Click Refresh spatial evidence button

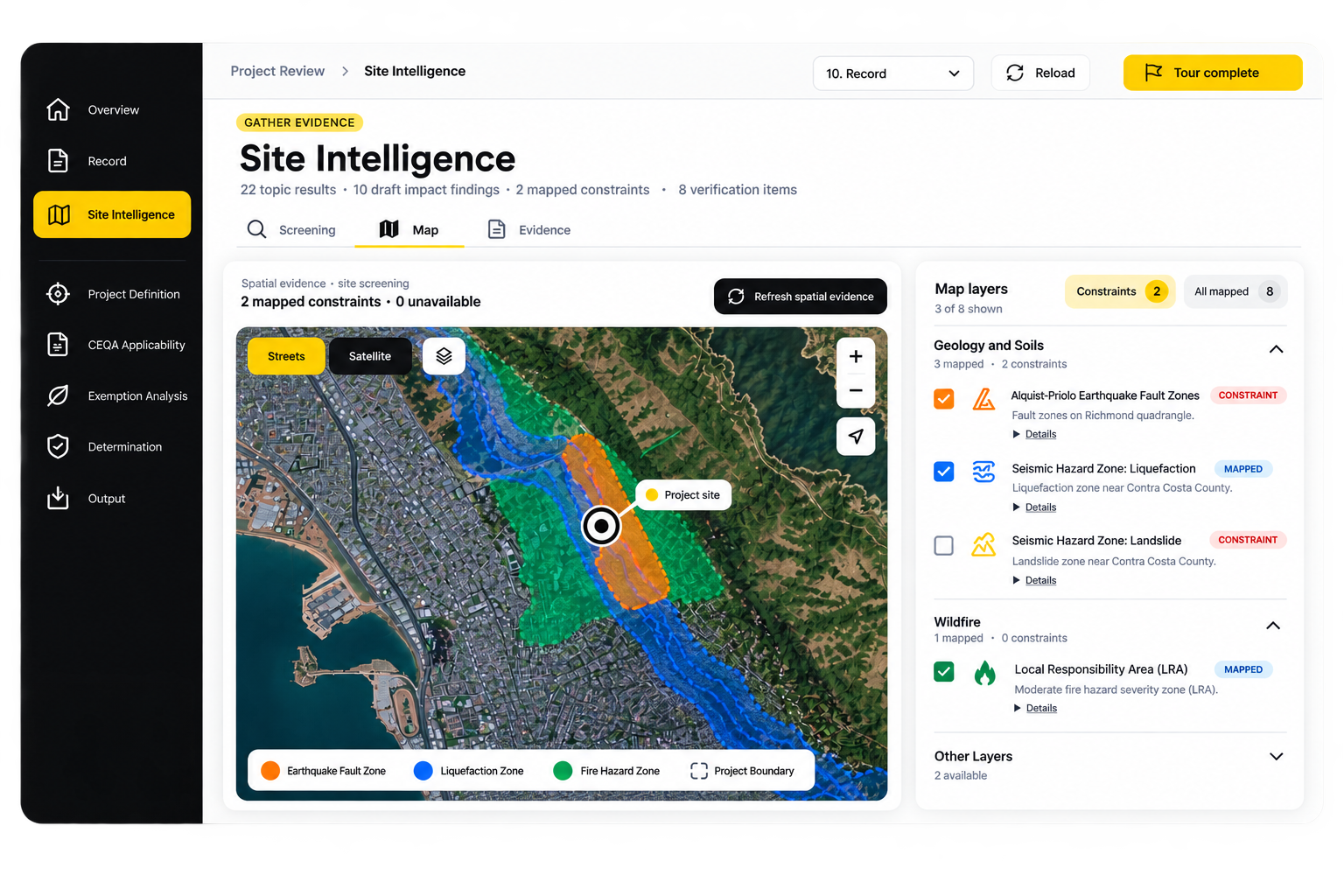pyautogui.click(x=800, y=297)
